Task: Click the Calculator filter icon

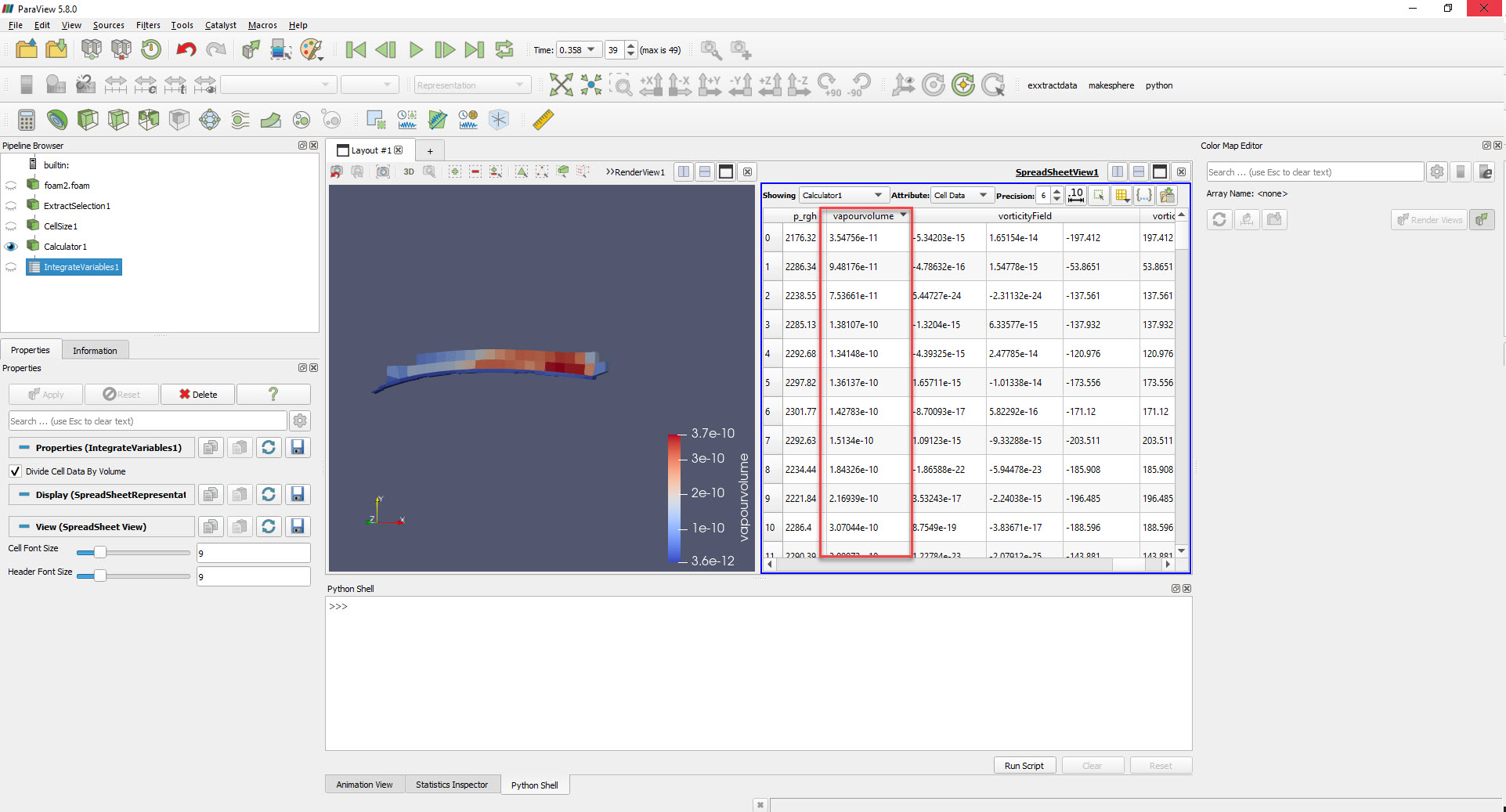Action: (27, 120)
